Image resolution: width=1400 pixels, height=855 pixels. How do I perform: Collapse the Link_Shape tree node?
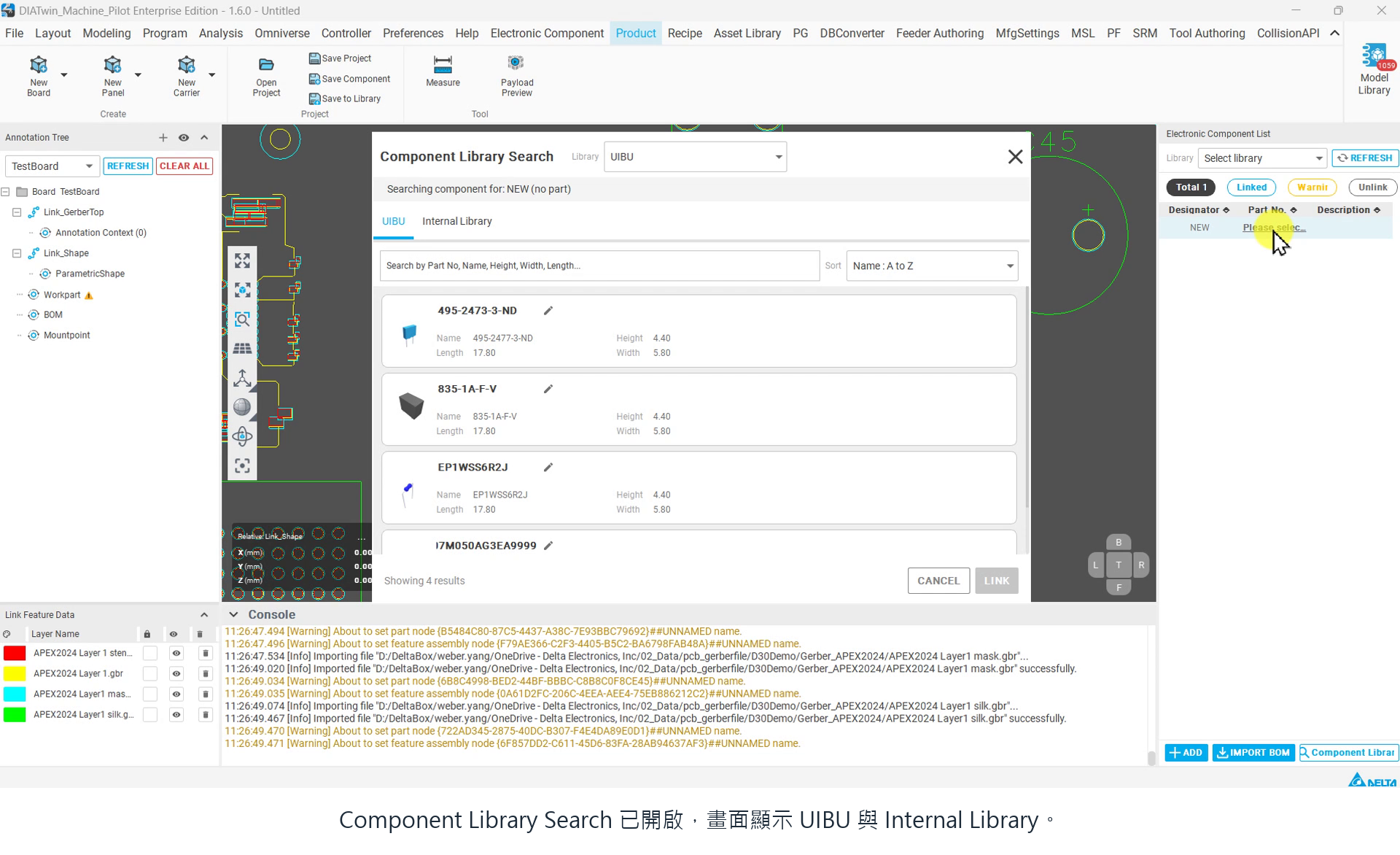(x=17, y=253)
